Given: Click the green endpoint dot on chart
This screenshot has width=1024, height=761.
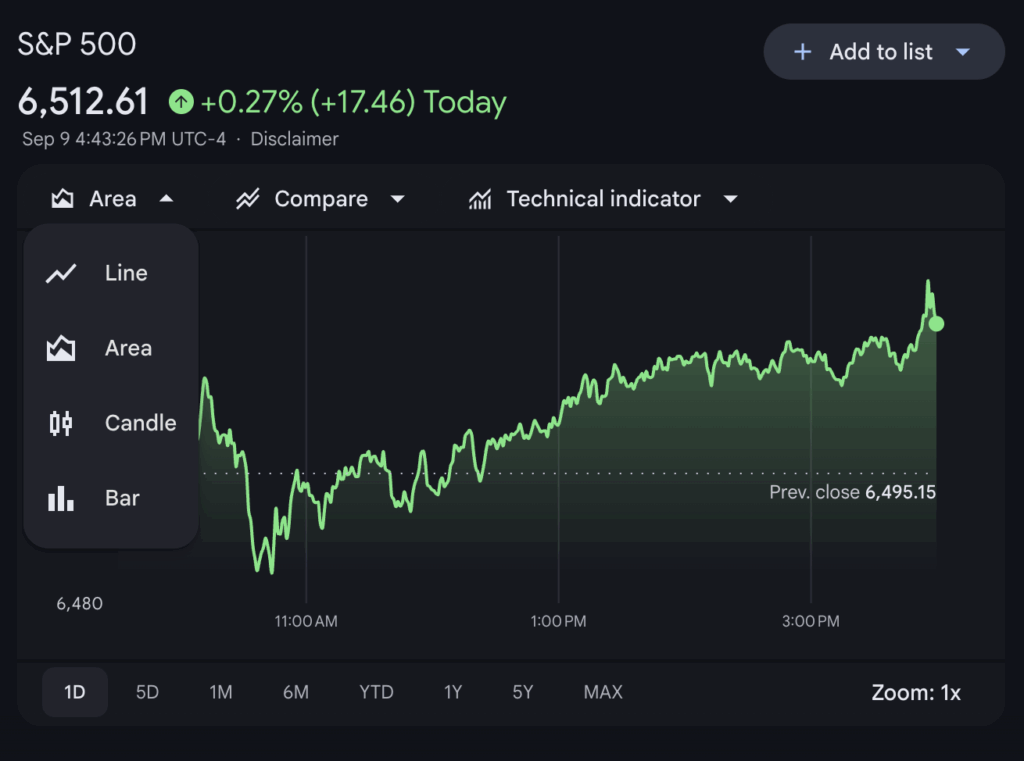Looking at the screenshot, I should pyautogui.click(x=936, y=323).
